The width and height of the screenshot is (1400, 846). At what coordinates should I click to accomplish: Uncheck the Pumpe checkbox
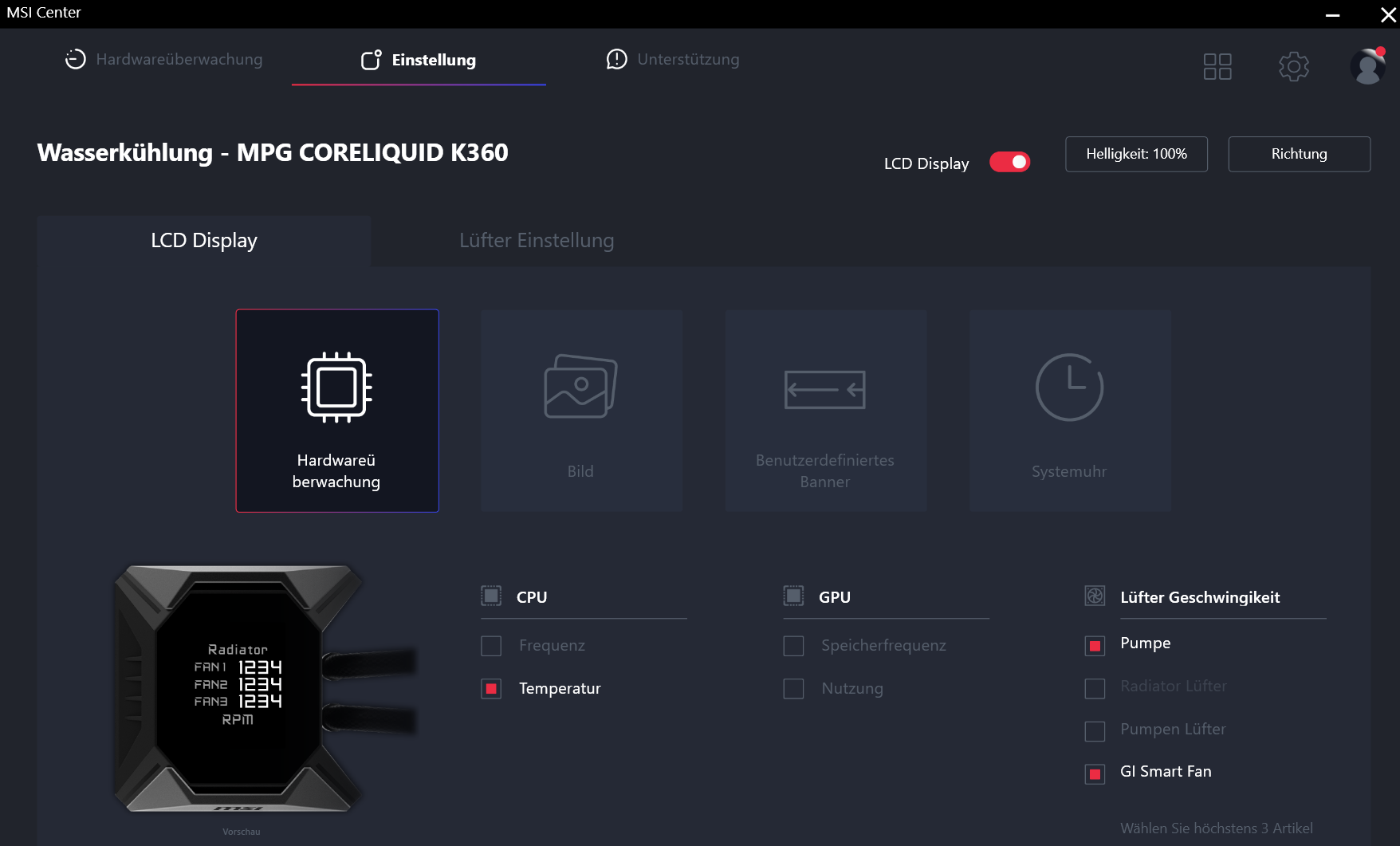point(1095,646)
